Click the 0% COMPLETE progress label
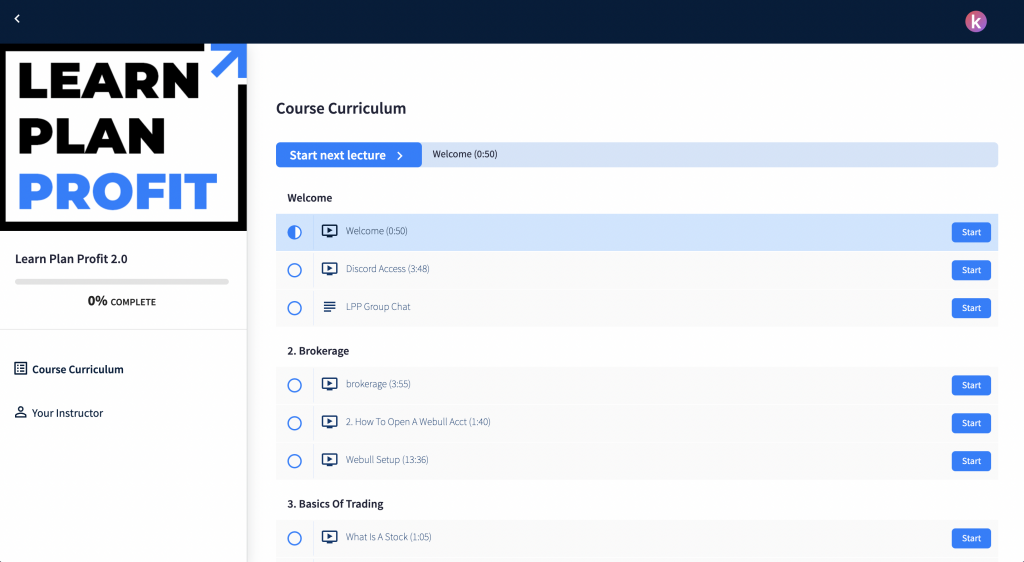Viewport: 1024px width, 562px height. coord(121,301)
